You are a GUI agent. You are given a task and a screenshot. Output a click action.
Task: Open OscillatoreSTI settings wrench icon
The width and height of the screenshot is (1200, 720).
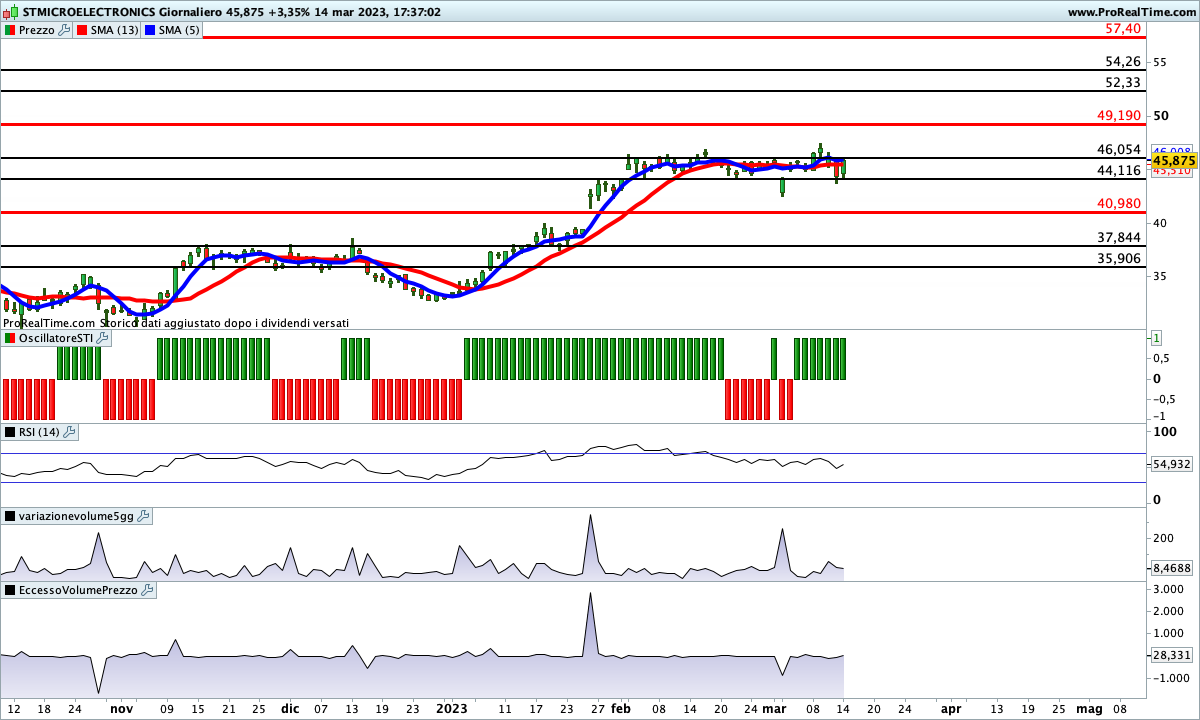click(103, 340)
